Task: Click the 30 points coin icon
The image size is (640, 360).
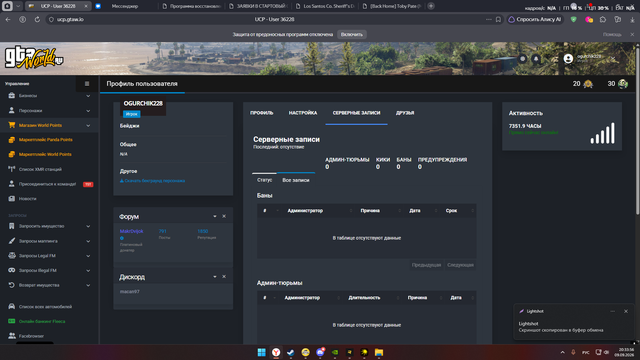Action: tap(623, 84)
